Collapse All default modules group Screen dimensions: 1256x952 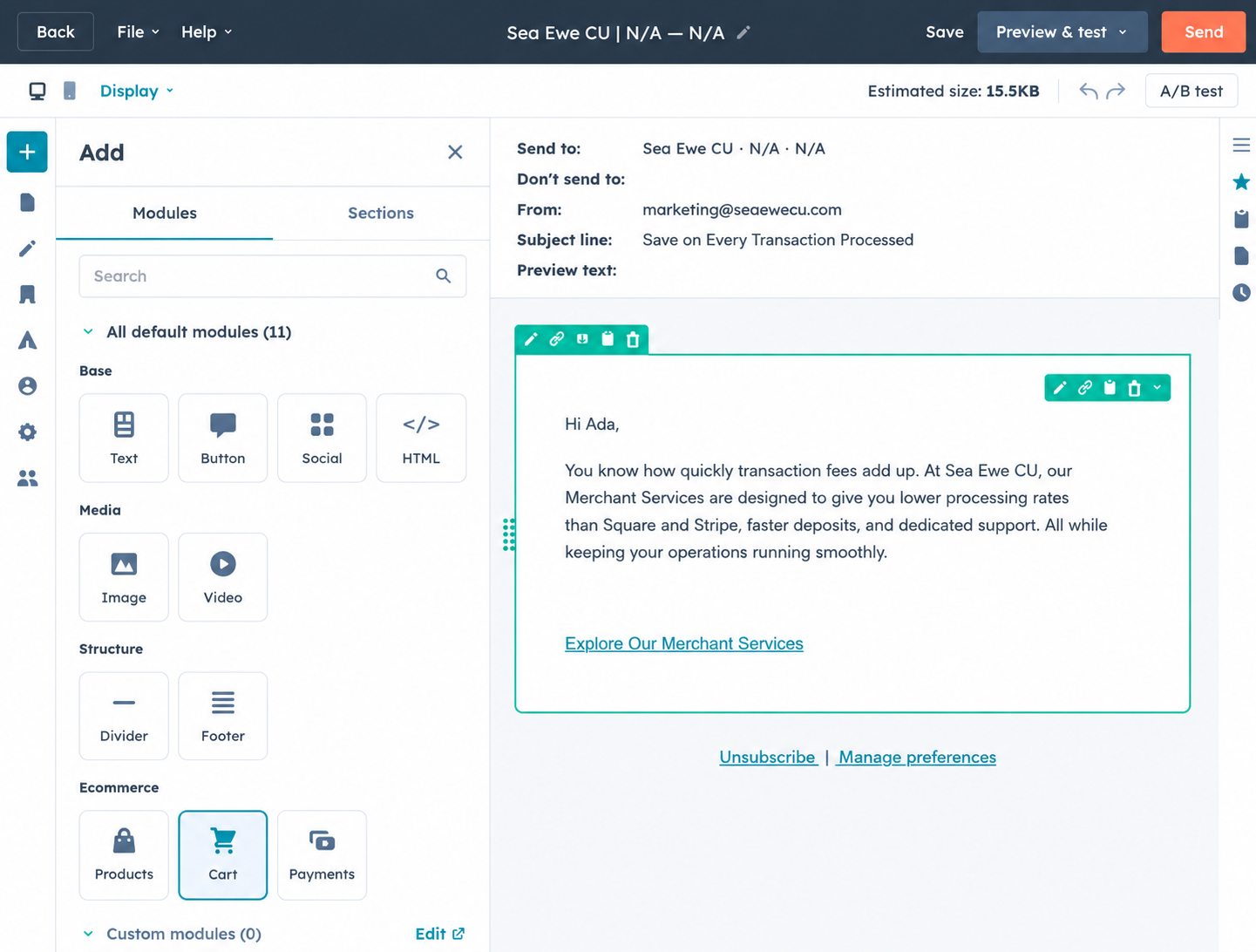coord(88,332)
